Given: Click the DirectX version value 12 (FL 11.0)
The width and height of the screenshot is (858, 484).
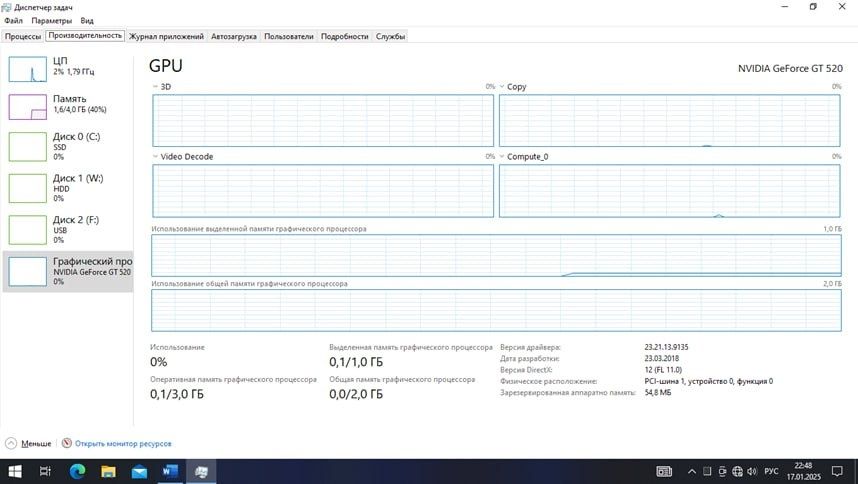Looking at the screenshot, I should 663,370.
